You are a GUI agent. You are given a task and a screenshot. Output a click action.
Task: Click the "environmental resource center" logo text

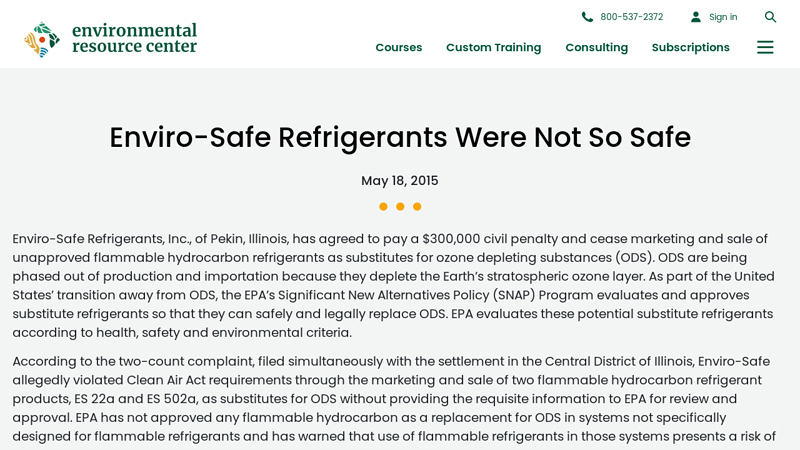(134, 38)
